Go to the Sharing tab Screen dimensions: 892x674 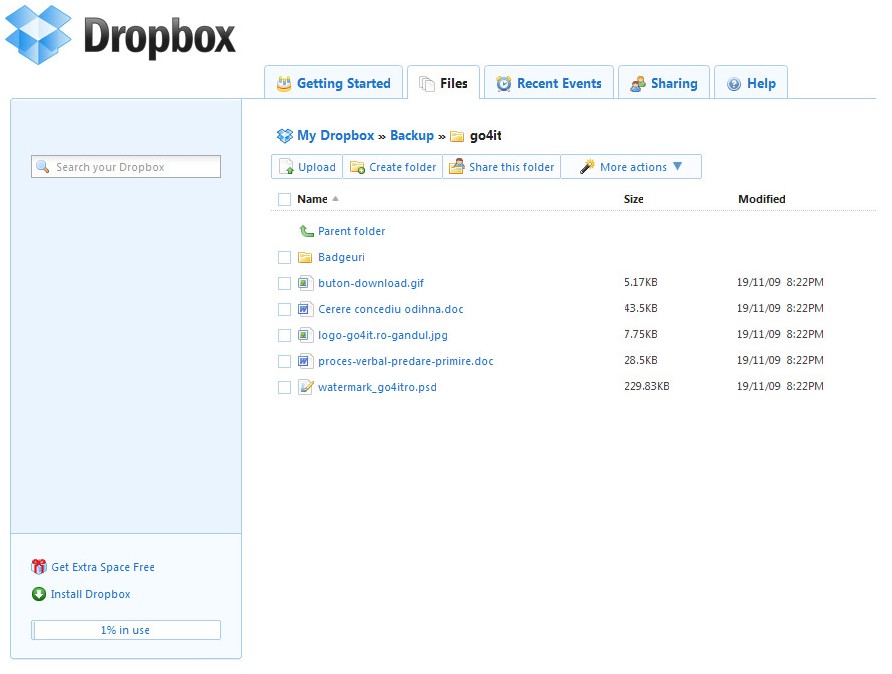[x=664, y=82]
